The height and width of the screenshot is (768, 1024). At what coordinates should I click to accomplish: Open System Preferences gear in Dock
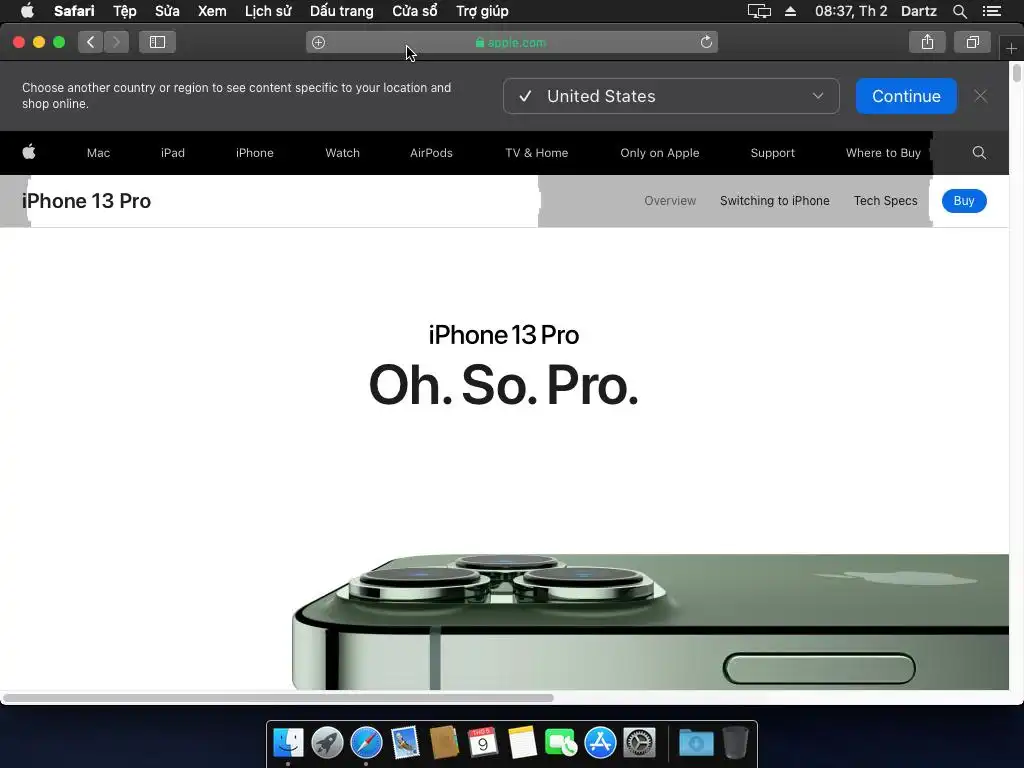[639, 743]
